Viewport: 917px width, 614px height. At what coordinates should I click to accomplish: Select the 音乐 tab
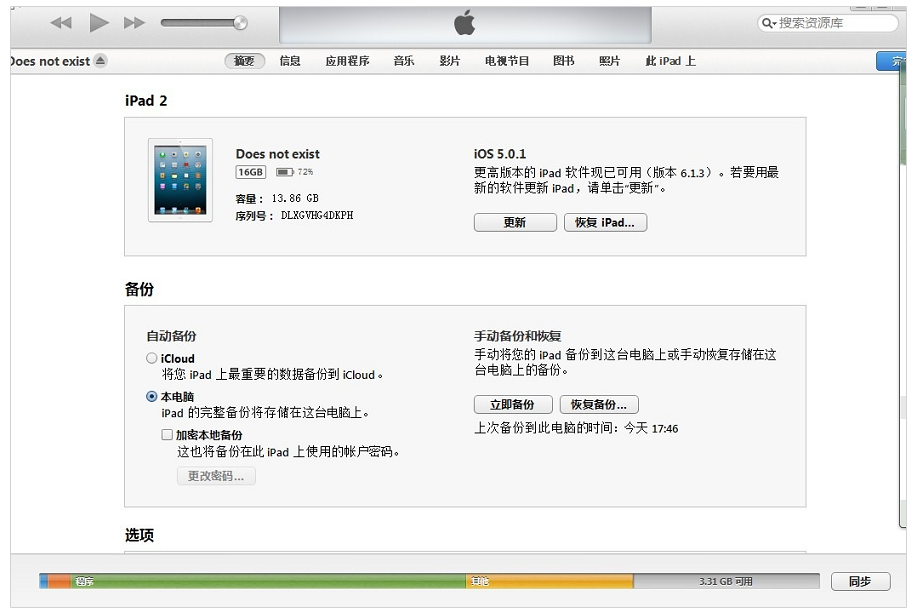point(404,61)
